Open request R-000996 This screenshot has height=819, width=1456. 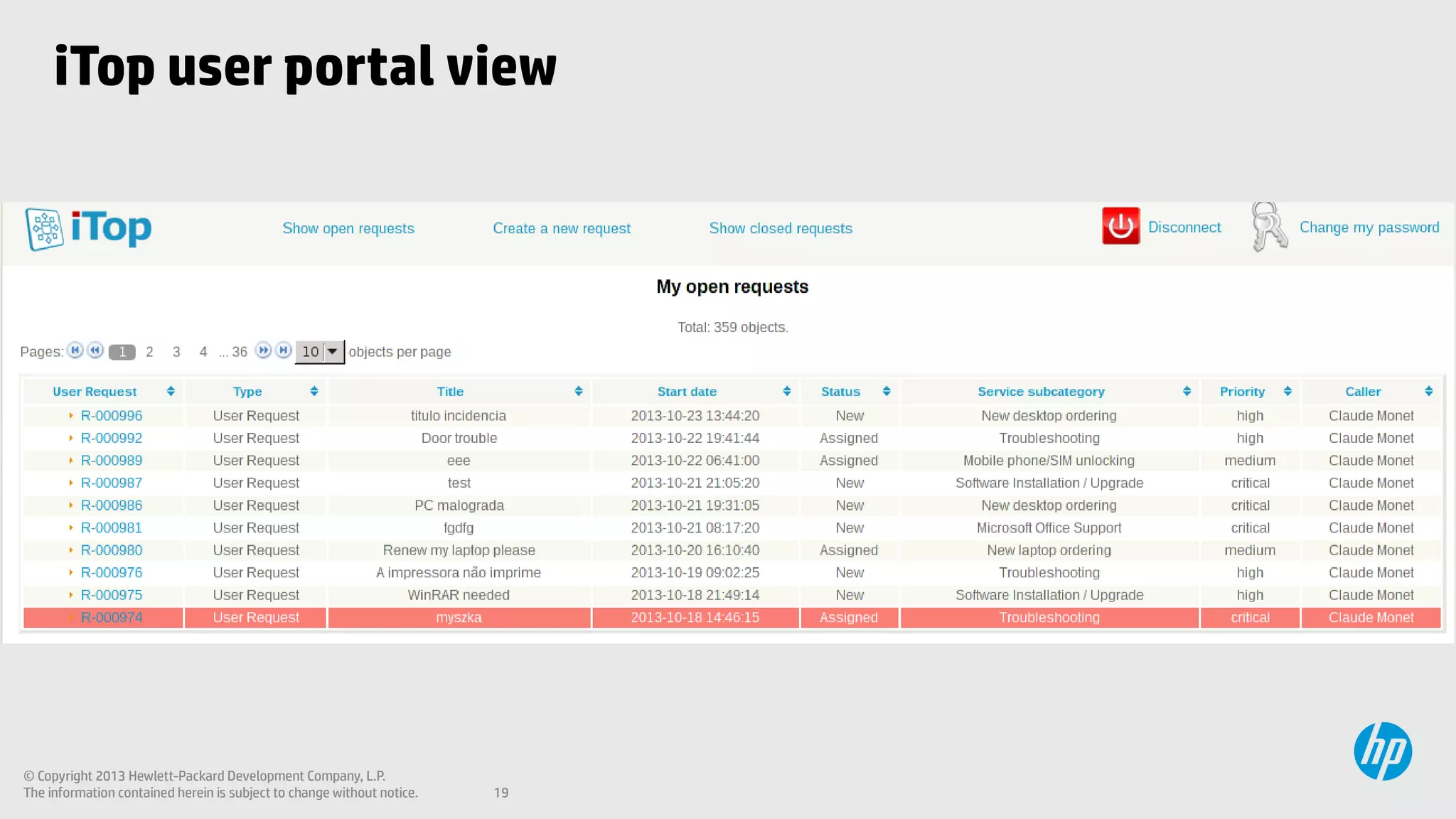(112, 416)
